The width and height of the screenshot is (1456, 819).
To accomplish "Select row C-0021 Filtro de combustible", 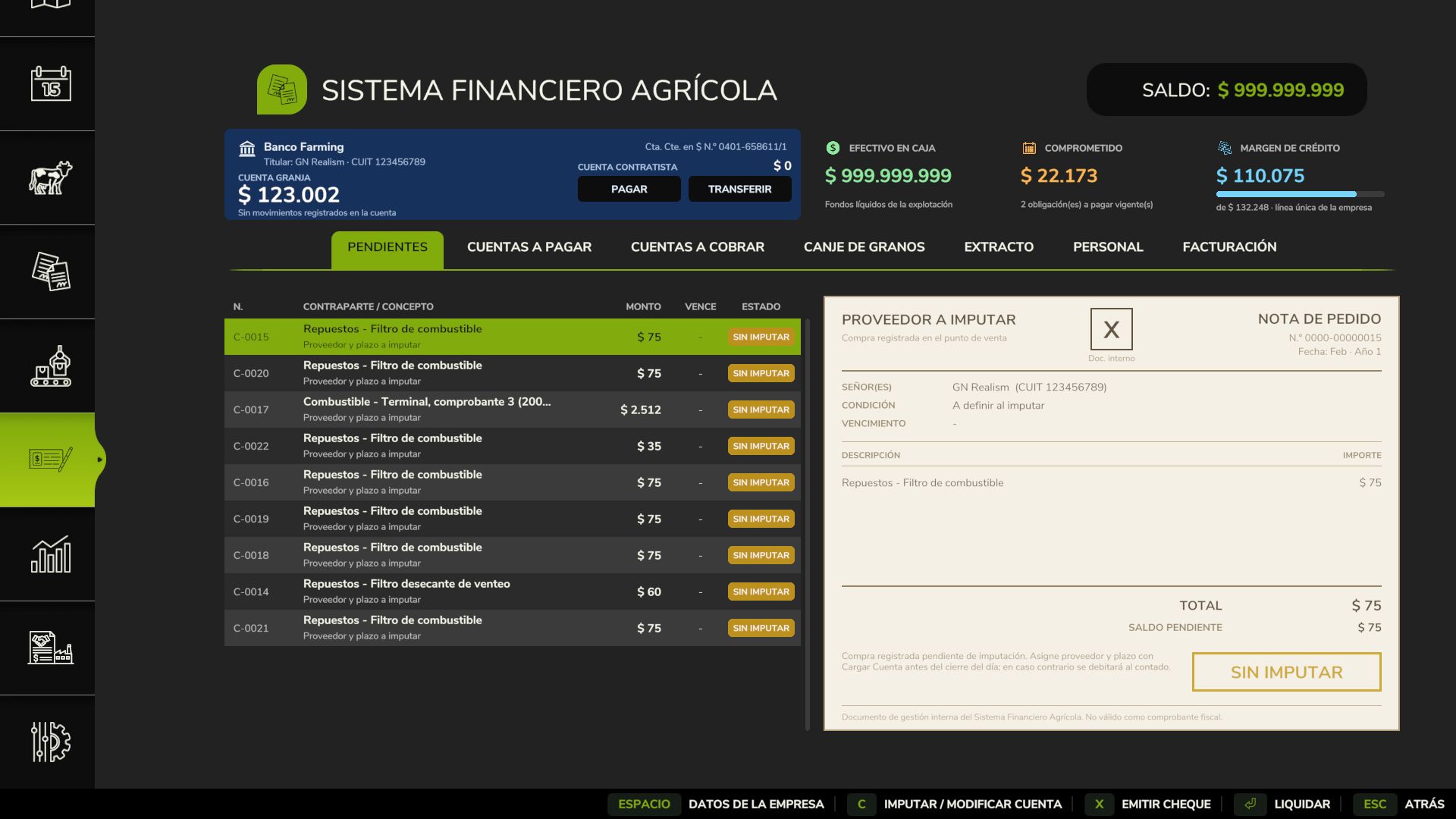I will 513,628.
